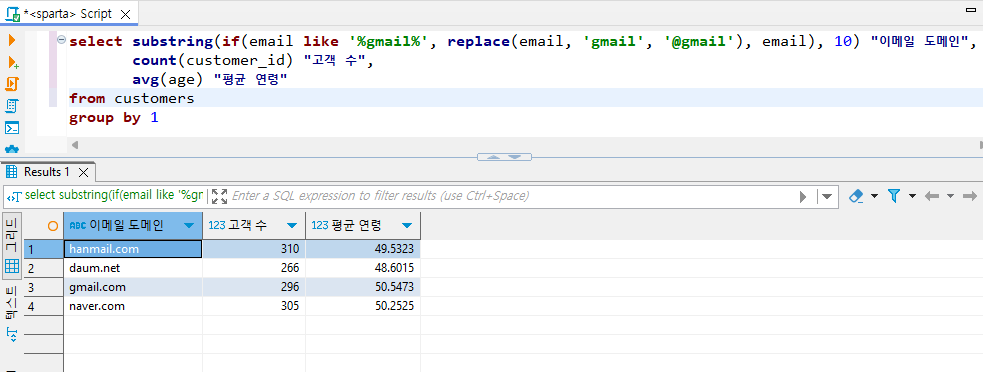Screen dimensions: 983x372
Task: Execute SQL in a new tab
Action: 12,62
